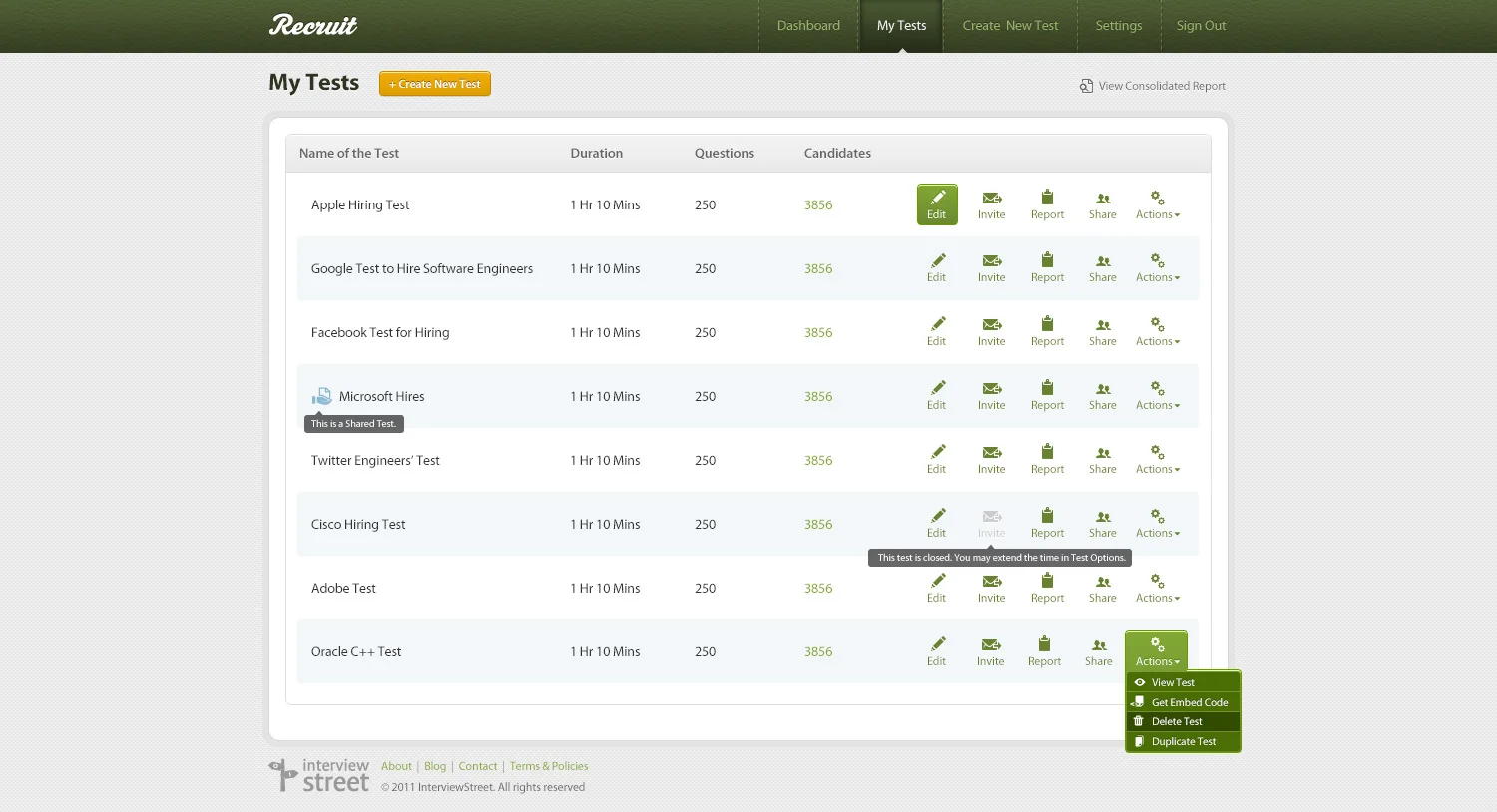Viewport: 1497px width, 812px height.
Task: Open the About footer link
Action: pyautogui.click(x=396, y=766)
